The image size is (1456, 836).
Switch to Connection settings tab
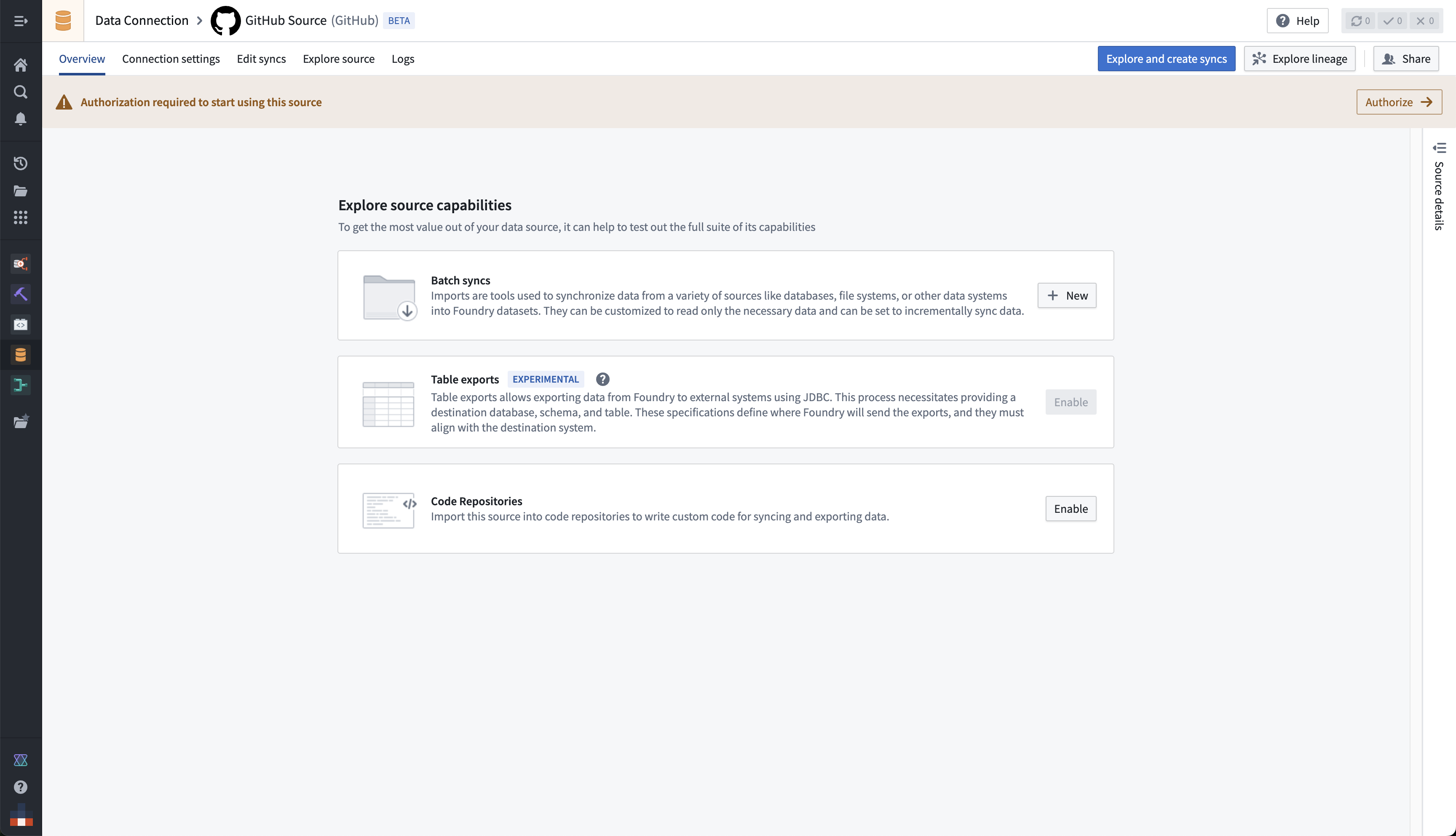pos(171,59)
